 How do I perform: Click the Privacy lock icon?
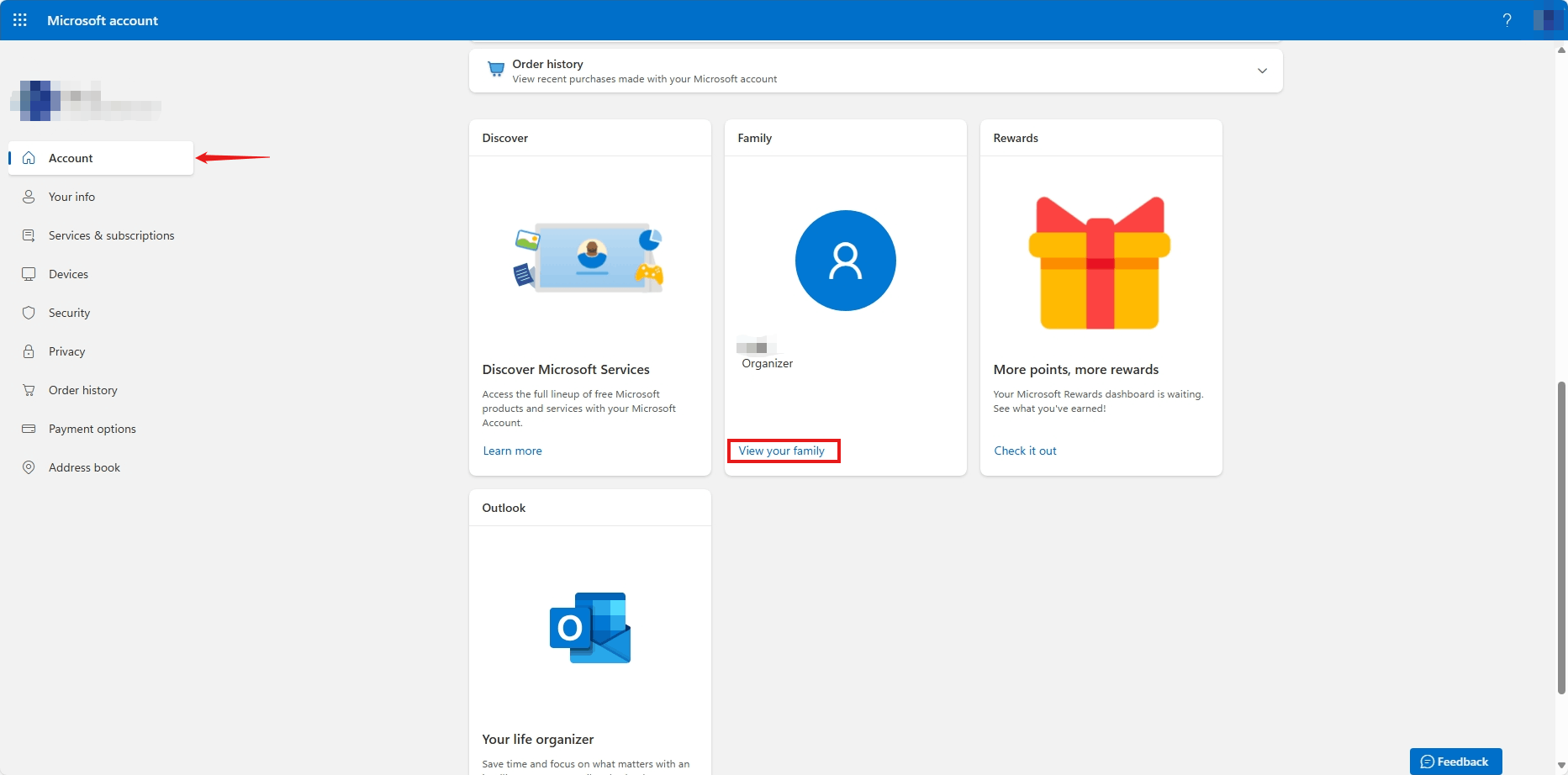[x=29, y=351]
